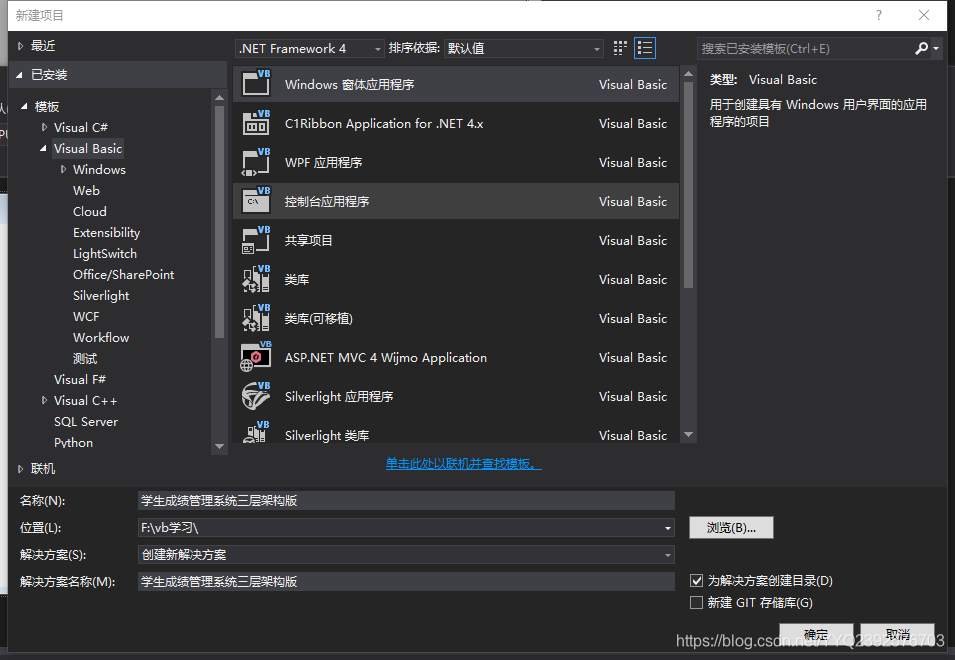Collapse the 已安装 section
This screenshot has height=660, width=955.
[19, 75]
